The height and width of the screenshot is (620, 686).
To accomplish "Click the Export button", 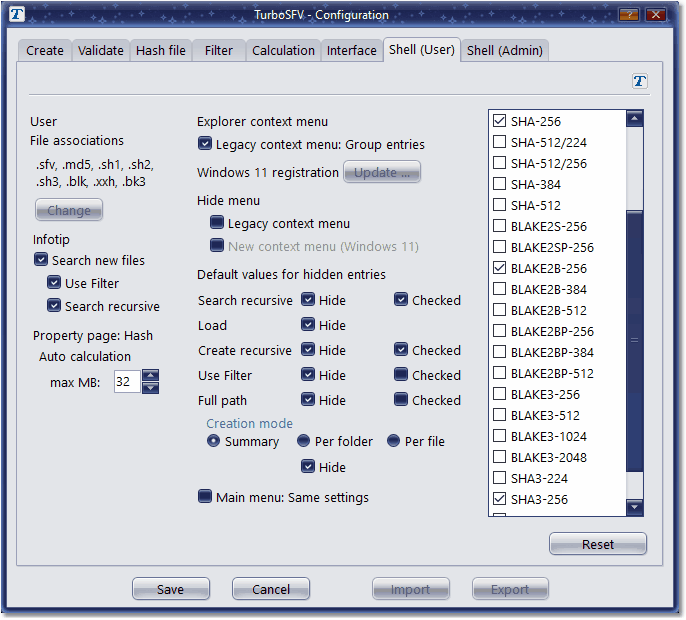I will [510, 589].
